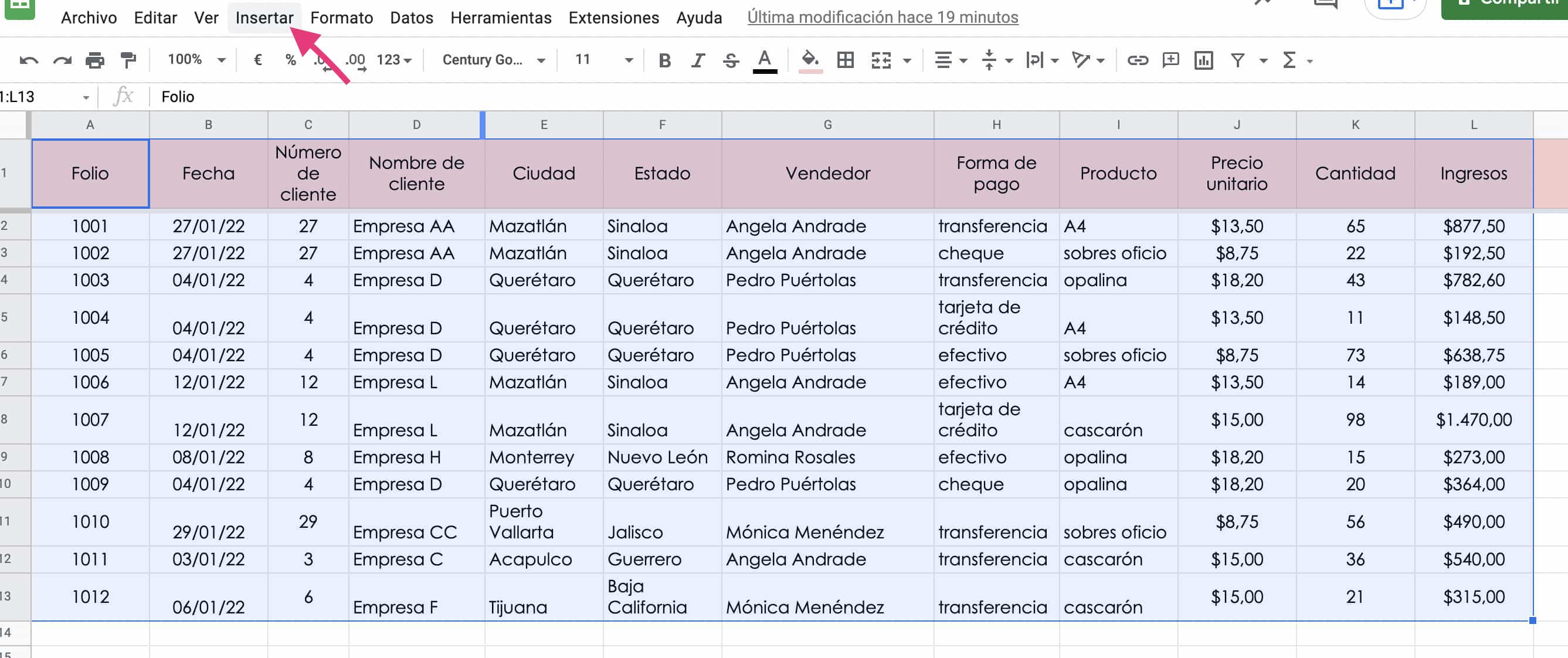Undo the last action
The width and height of the screenshot is (1568, 658).
pyautogui.click(x=29, y=60)
